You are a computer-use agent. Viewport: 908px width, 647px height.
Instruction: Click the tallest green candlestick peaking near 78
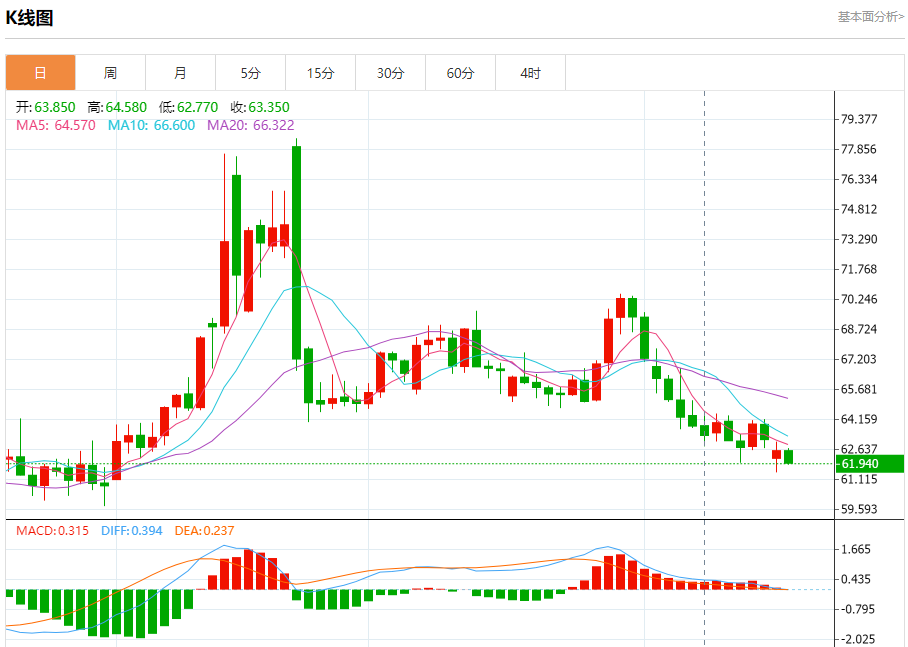pyautogui.click(x=296, y=253)
